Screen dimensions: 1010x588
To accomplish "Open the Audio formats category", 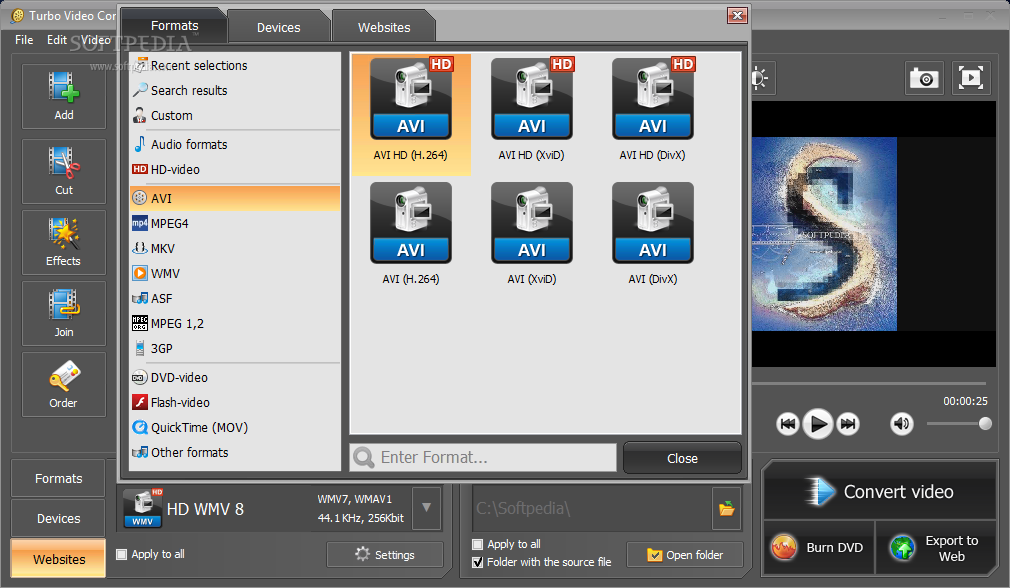I will point(234,145).
